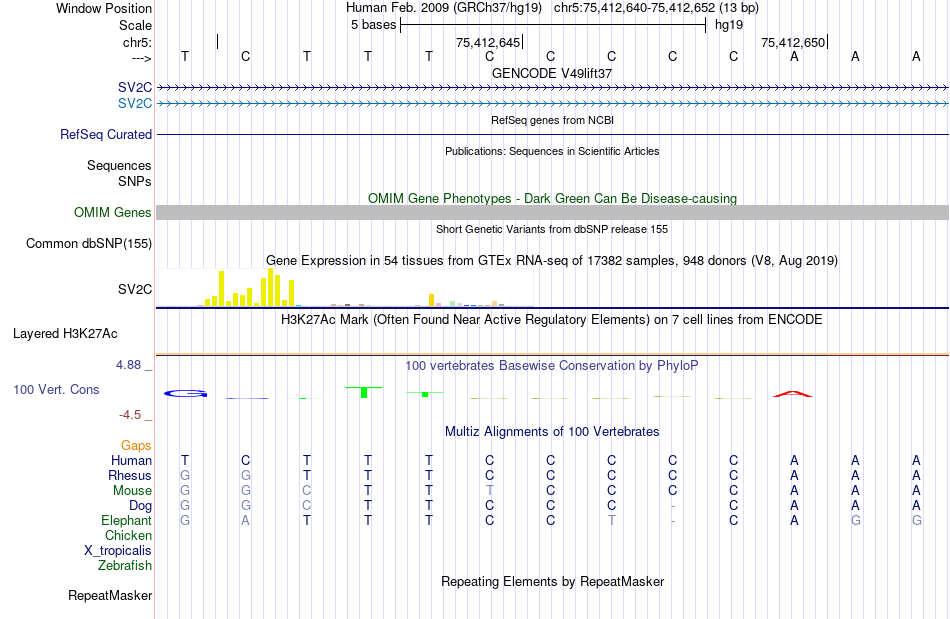The width and height of the screenshot is (950, 619).
Task: Click the Chicken alignment row label
Action: tap(128, 535)
